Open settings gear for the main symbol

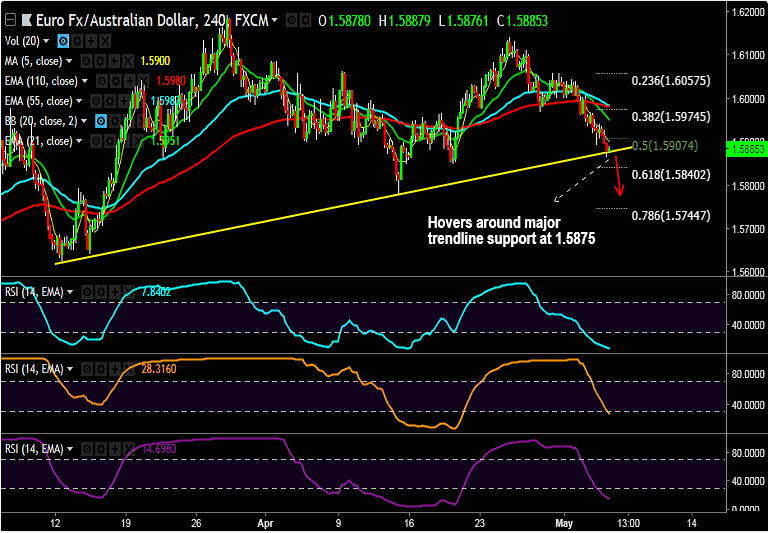point(306,20)
